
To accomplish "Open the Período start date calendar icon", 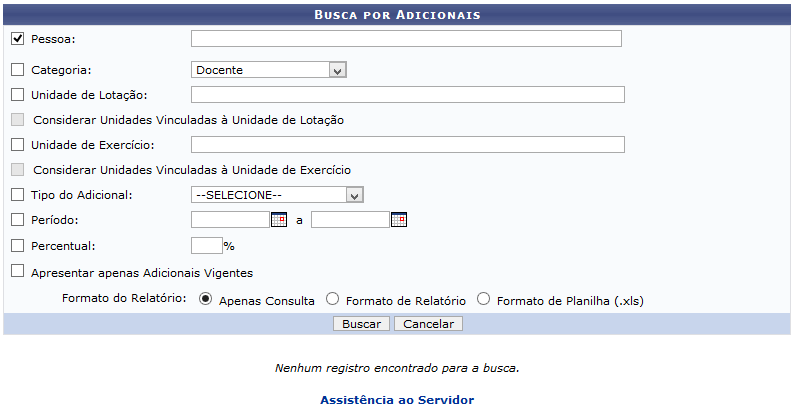I will tap(279, 220).
